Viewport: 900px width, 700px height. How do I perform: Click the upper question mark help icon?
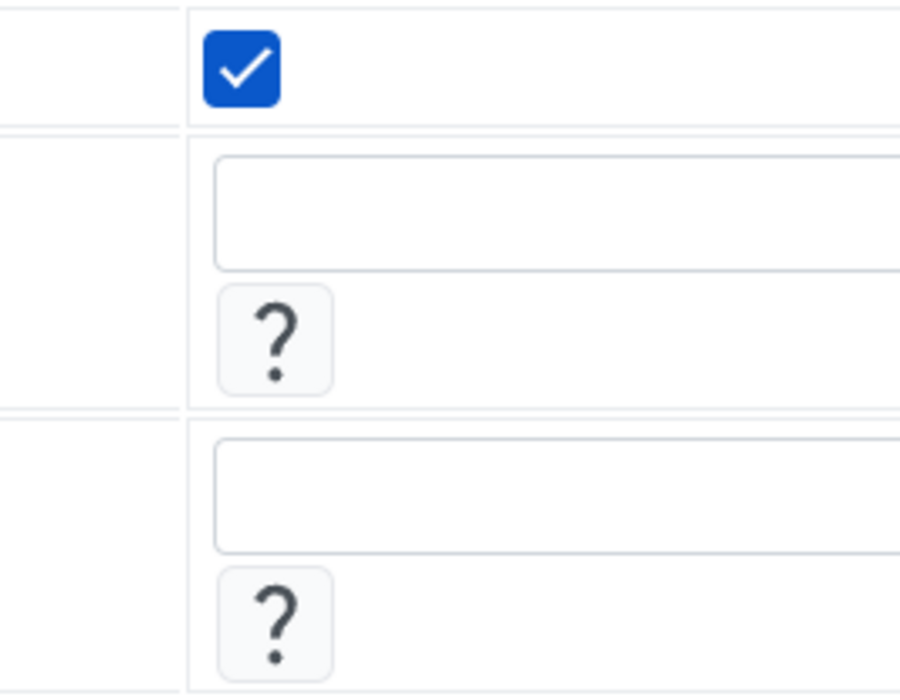pos(276,340)
